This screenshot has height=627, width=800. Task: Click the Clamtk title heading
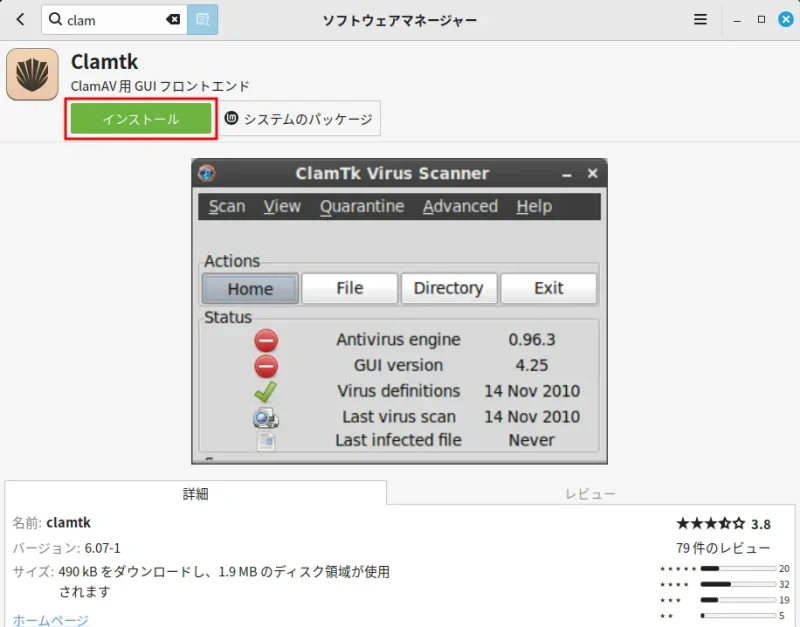coord(105,62)
